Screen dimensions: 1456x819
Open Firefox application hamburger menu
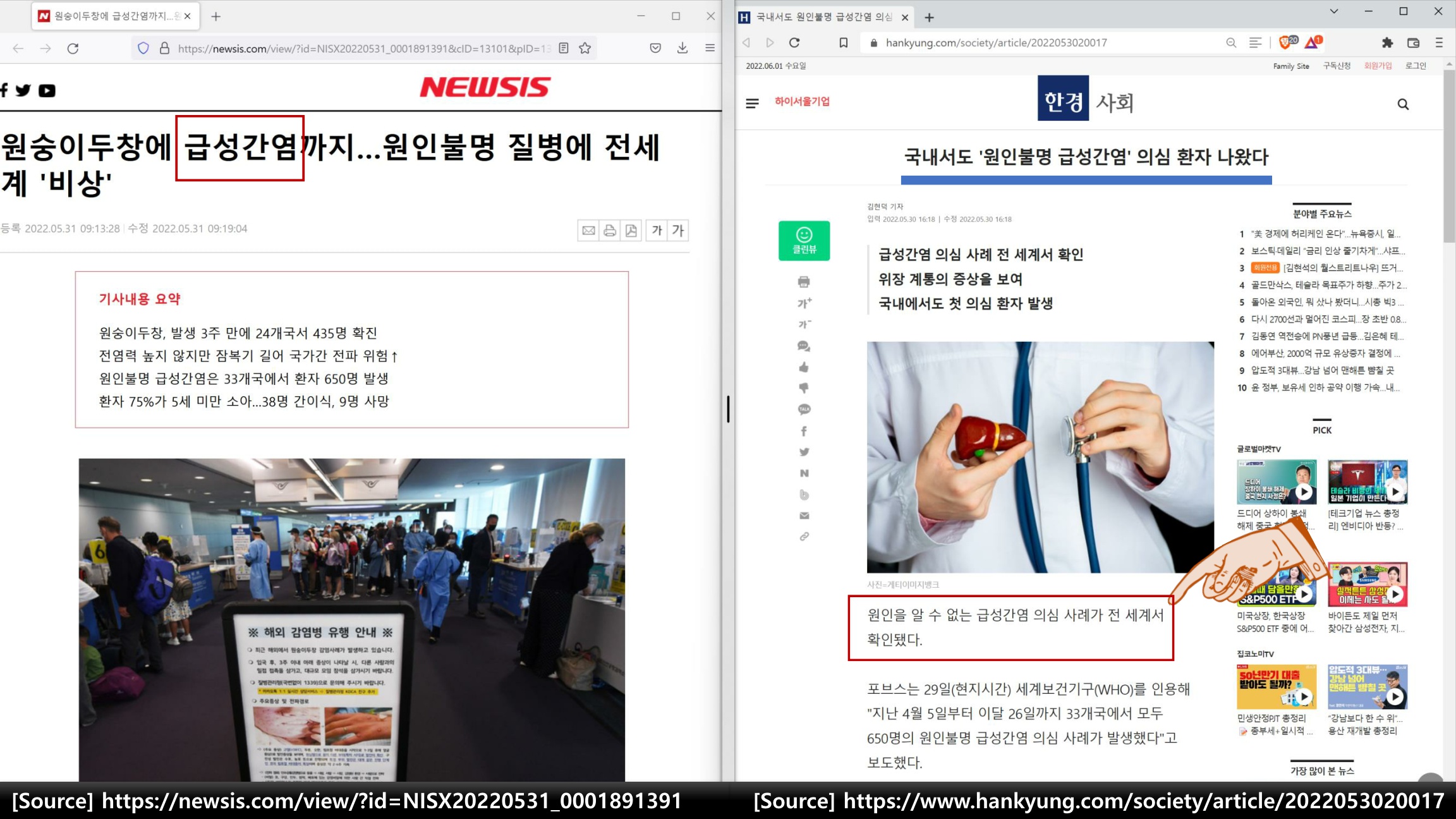point(710,48)
